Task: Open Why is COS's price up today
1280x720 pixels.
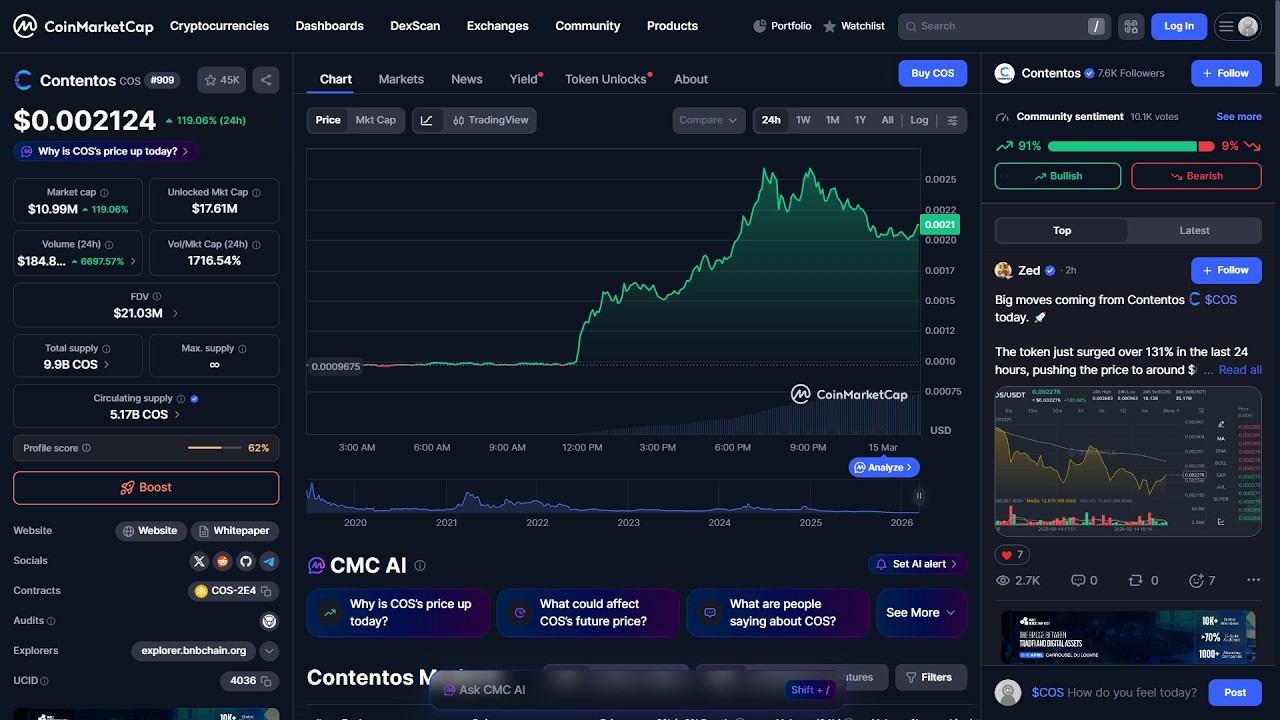Action: pyautogui.click(x=106, y=151)
